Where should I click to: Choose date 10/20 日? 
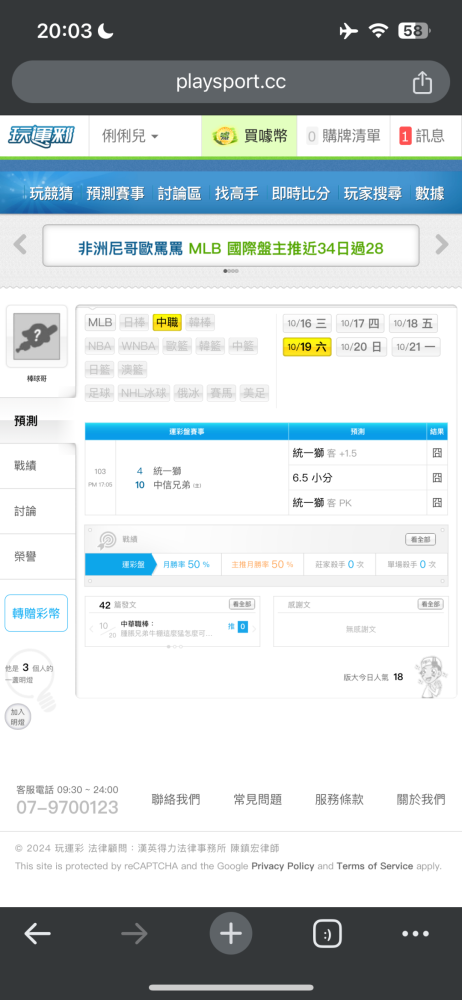(361, 347)
